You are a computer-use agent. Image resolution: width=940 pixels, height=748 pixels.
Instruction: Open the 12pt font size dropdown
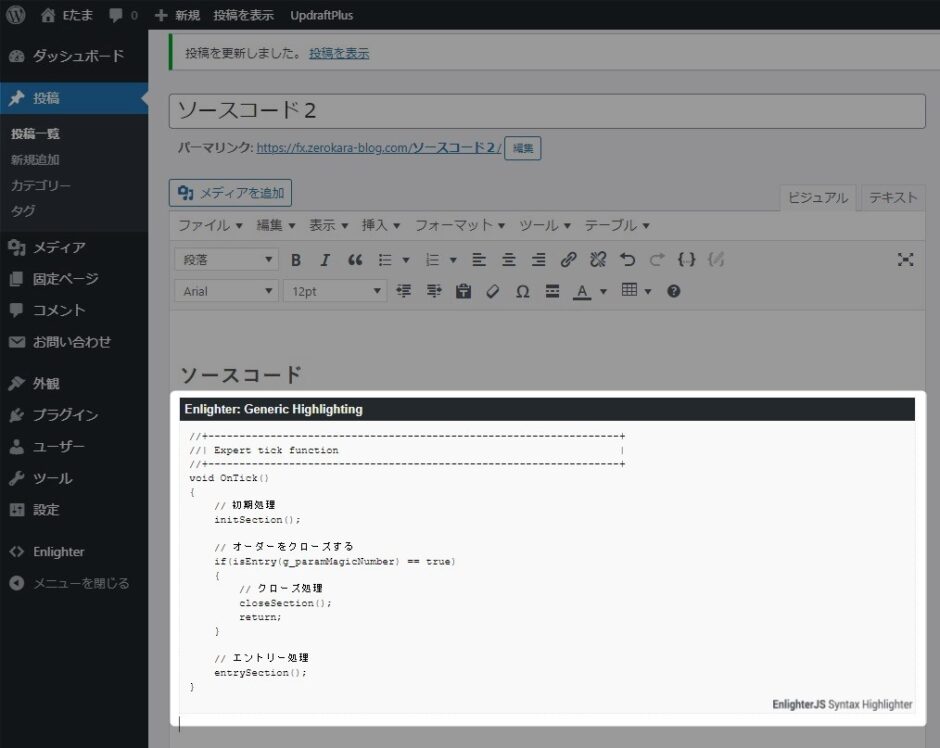pyautogui.click(x=335, y=291)
